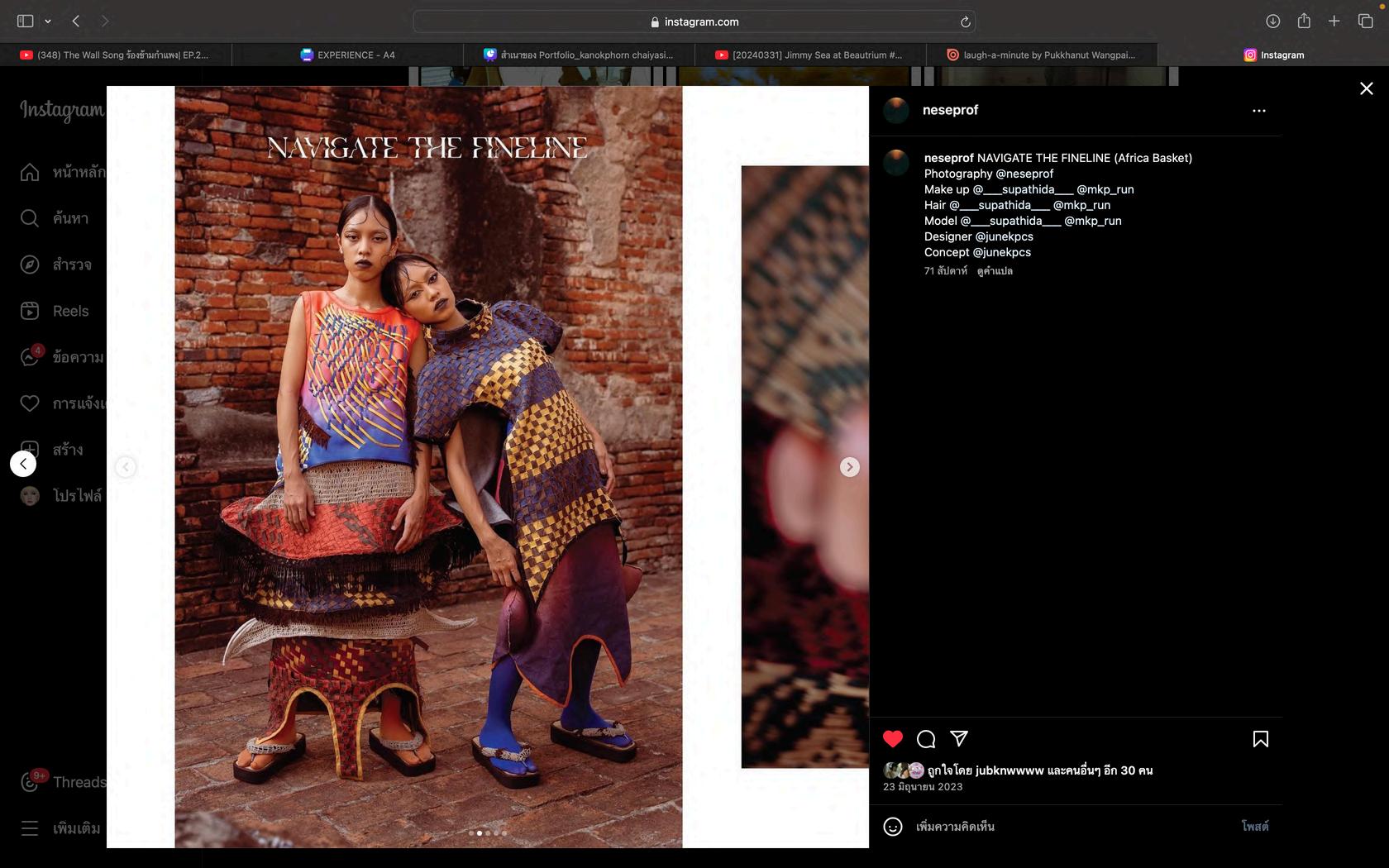Click See translation (ดูคำแปล) link
This screenshot has height=868, width=1389.
click(995, 271)
